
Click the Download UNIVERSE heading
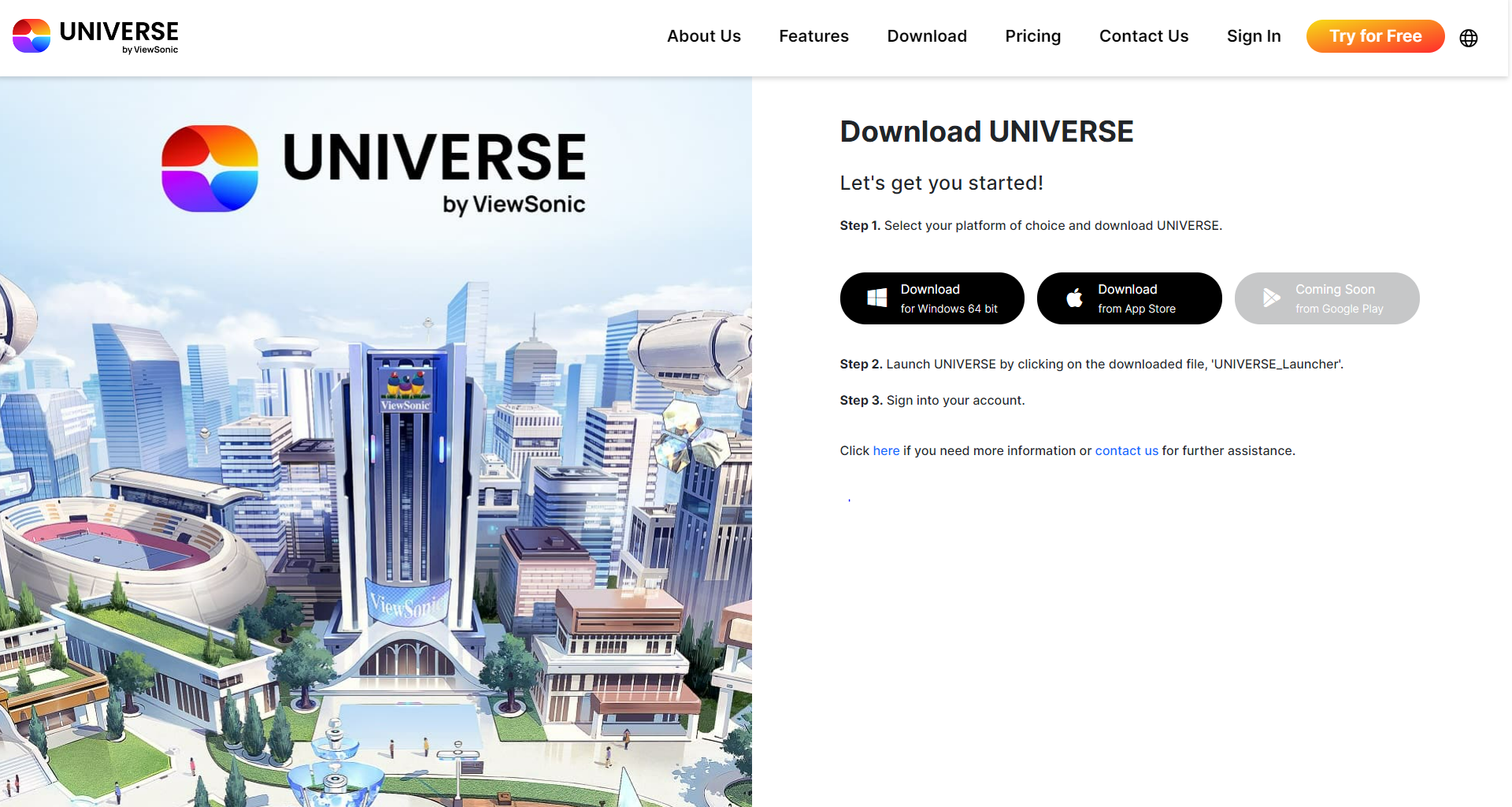[987, 131]
